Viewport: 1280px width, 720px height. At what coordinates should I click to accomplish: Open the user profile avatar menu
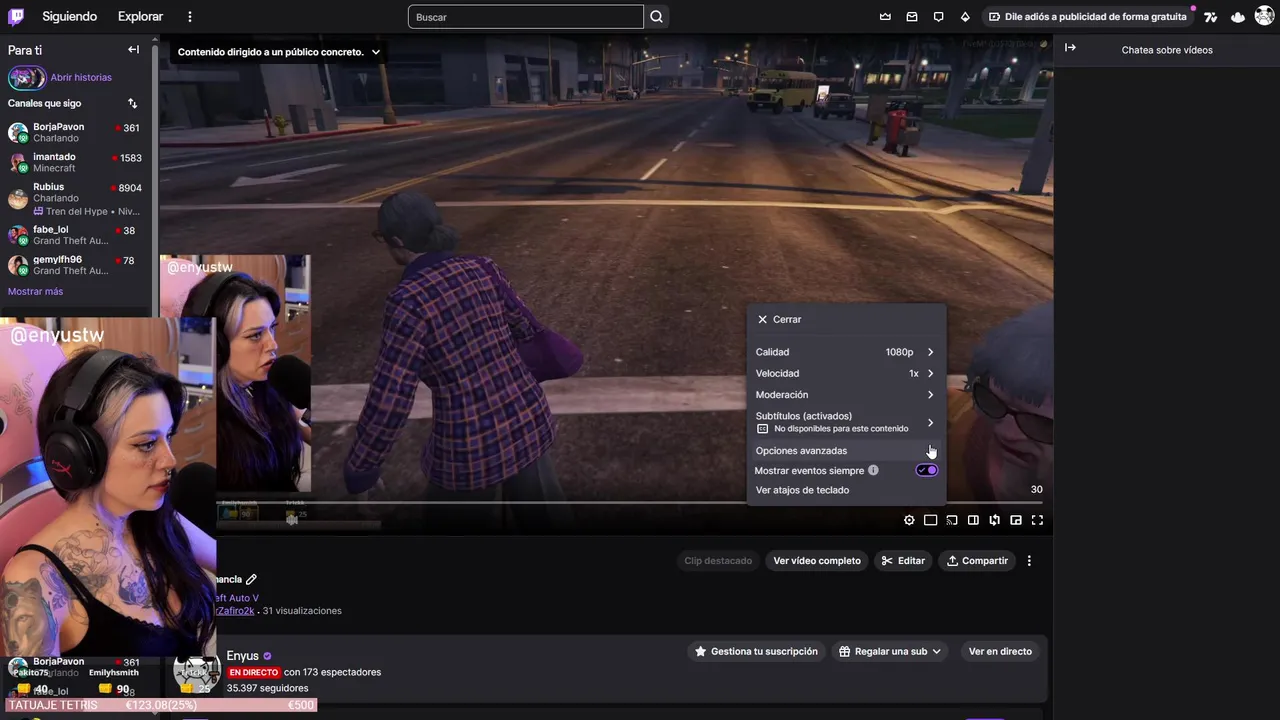tap(1264, 16)
